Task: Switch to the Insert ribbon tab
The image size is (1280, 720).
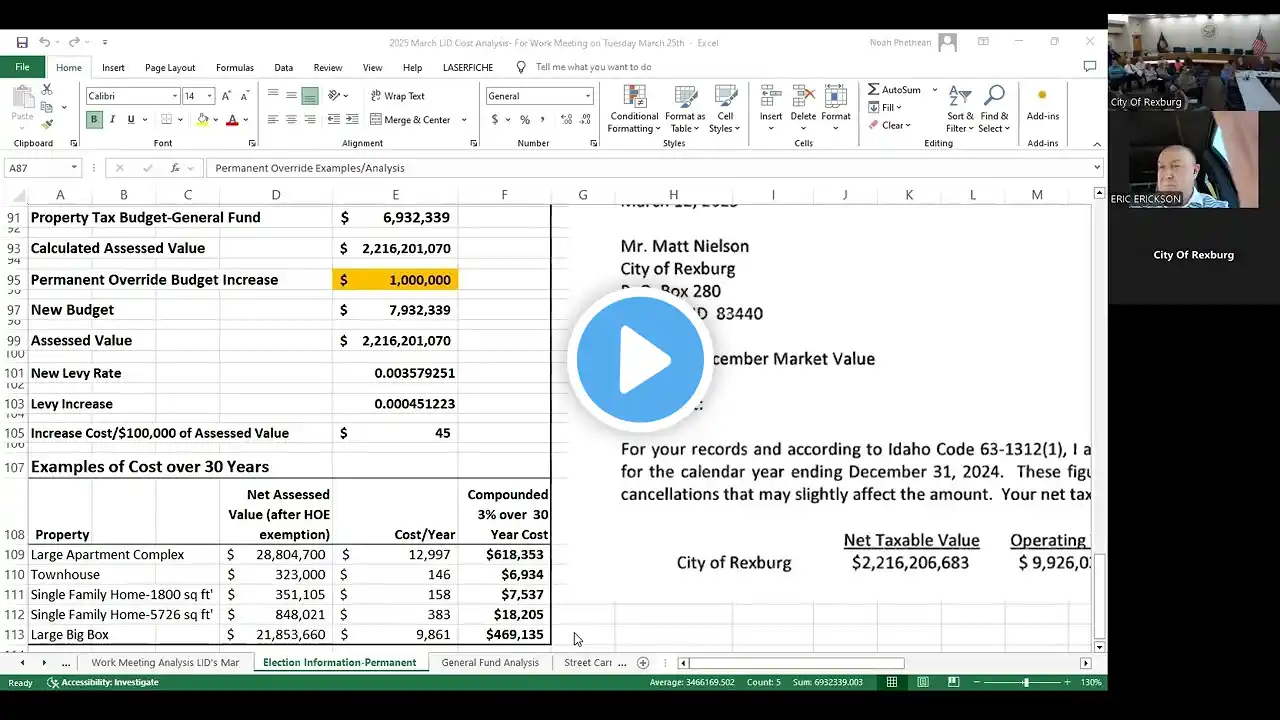Action: (113, 67)
